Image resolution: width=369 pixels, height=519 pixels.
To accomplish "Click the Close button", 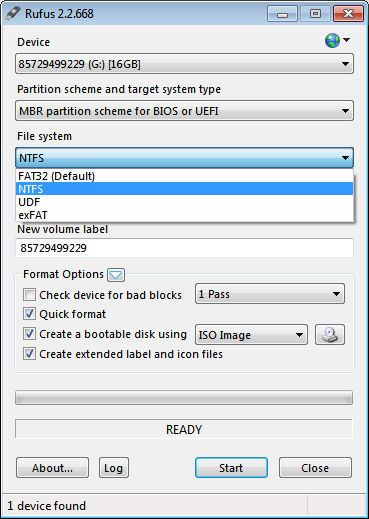I will tap(315, 468).
